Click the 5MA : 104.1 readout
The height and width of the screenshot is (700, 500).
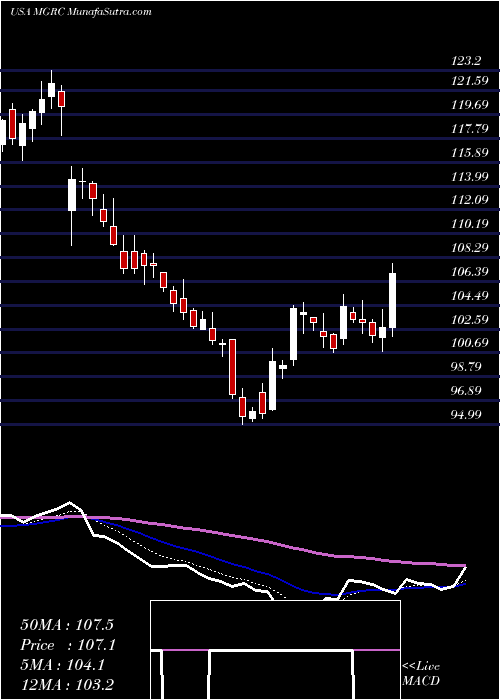[62, 665]
